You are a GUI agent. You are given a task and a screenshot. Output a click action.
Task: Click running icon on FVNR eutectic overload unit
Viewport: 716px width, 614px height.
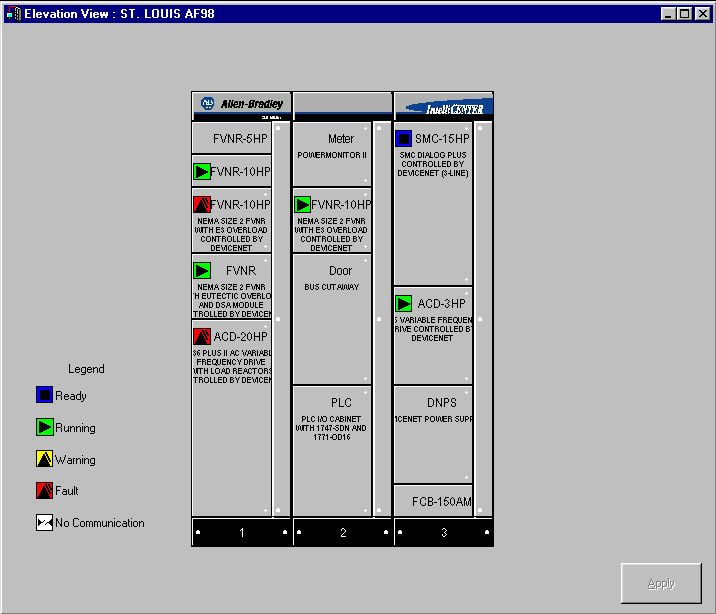click(201, 270)
